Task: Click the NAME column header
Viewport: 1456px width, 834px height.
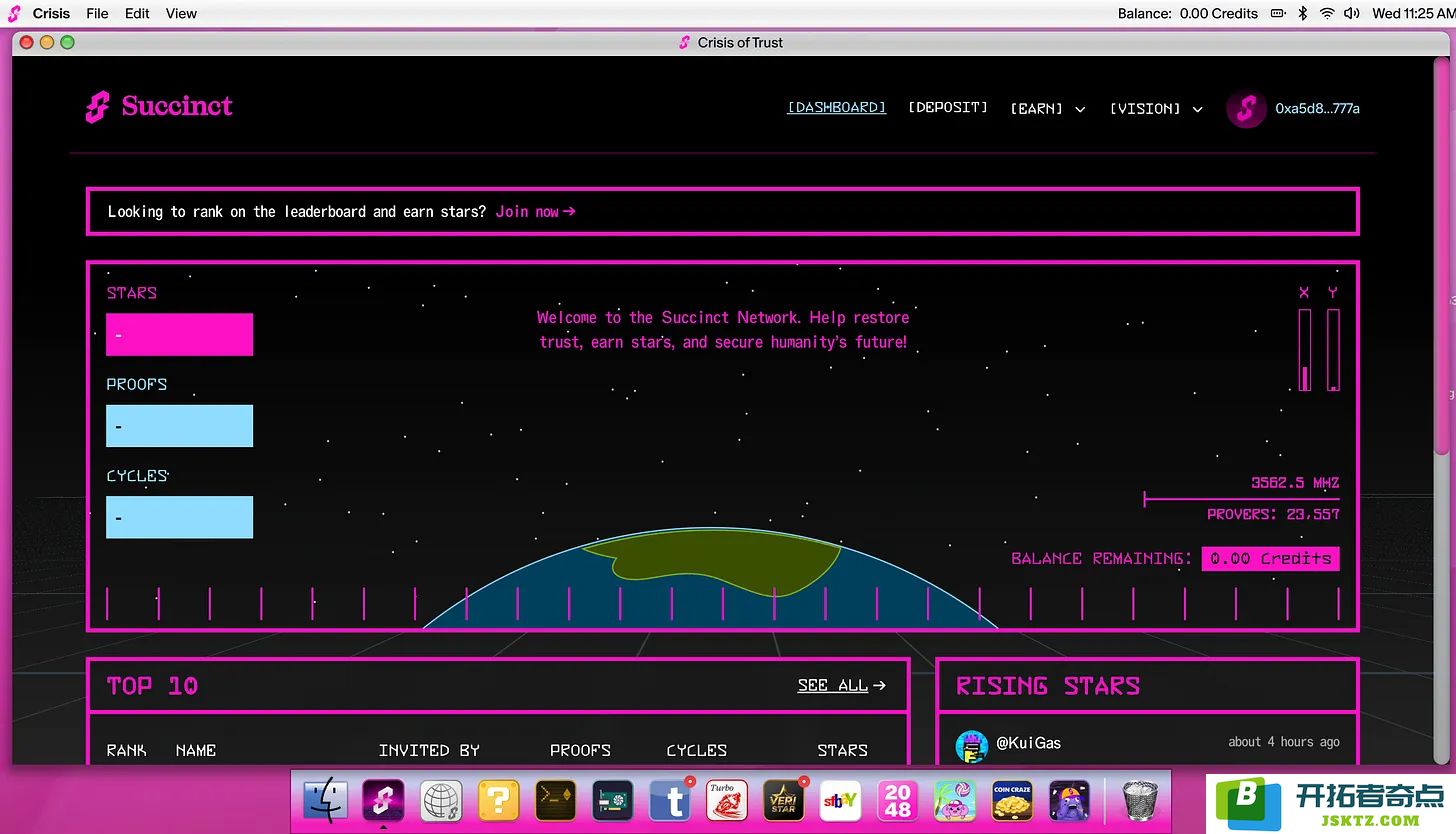Action: [x=196, y=750]
